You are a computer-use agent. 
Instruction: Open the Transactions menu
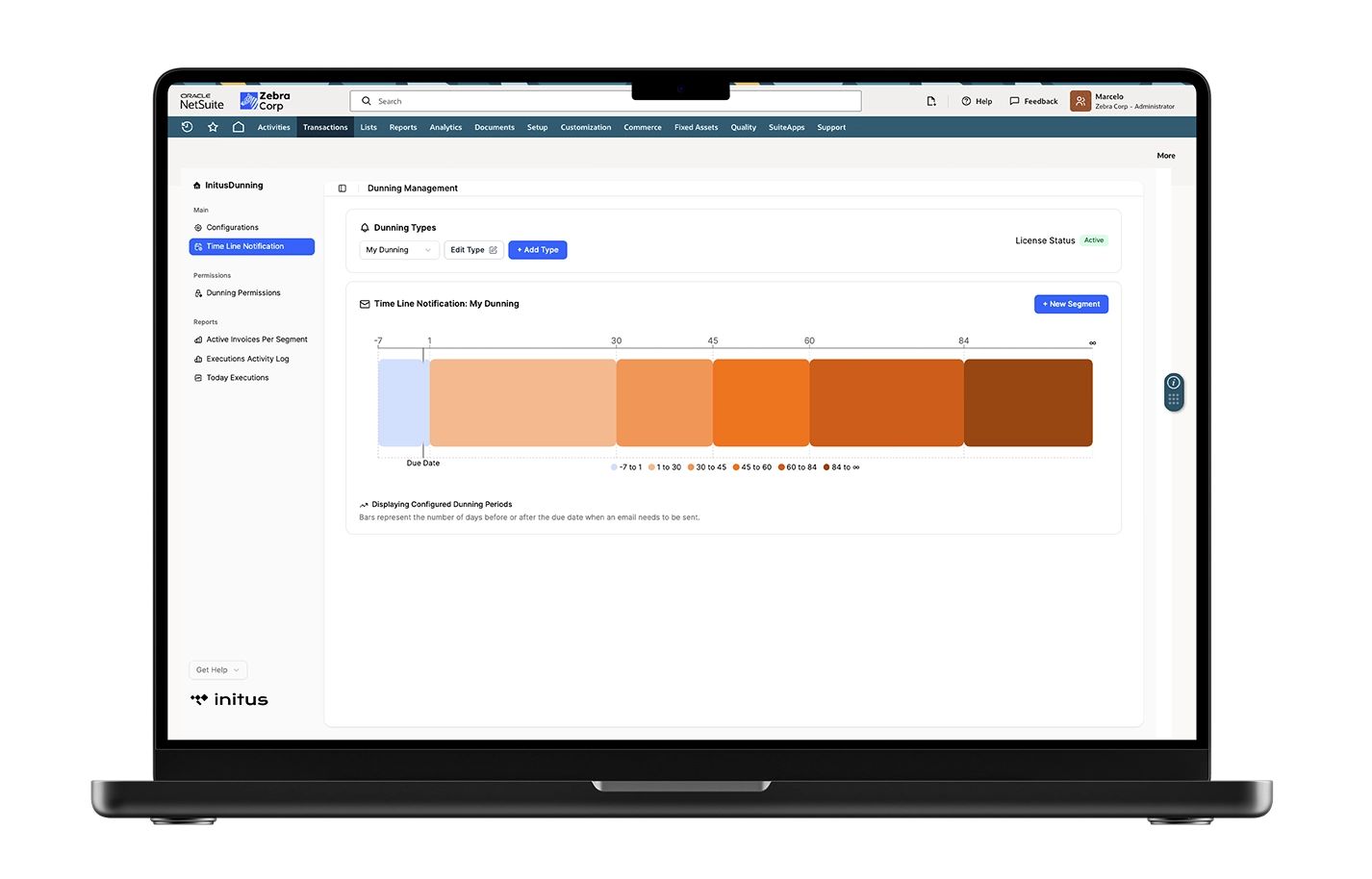(x=325, y=127)
